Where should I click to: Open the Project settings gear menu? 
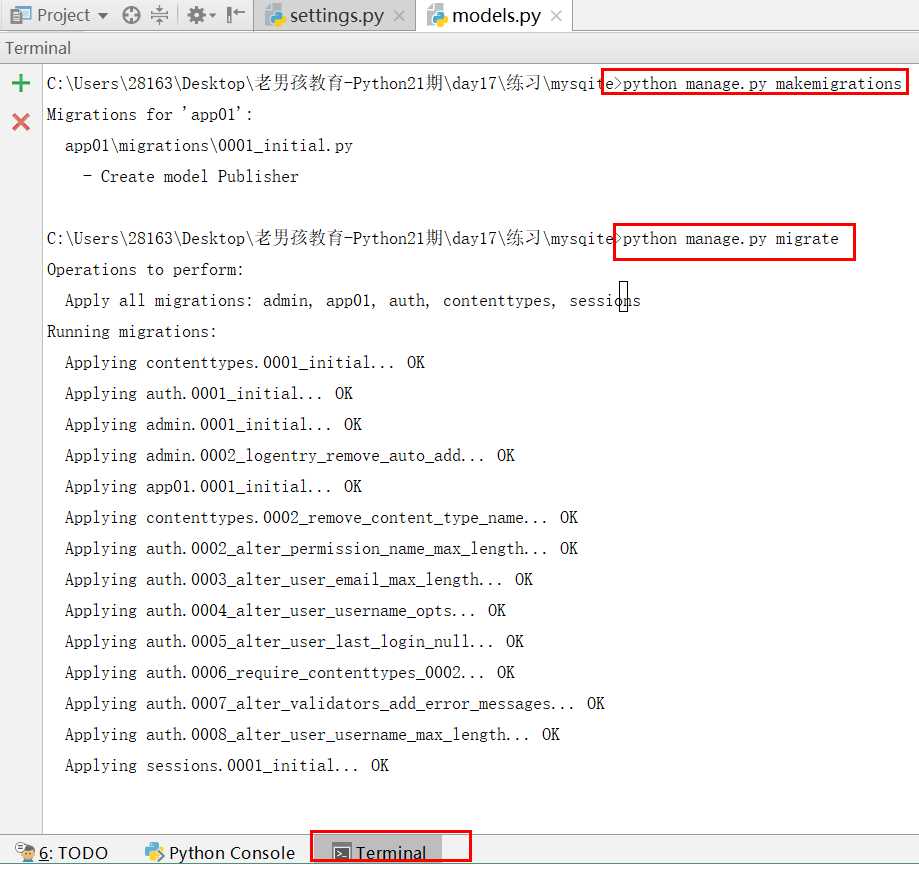click(201, 15)
